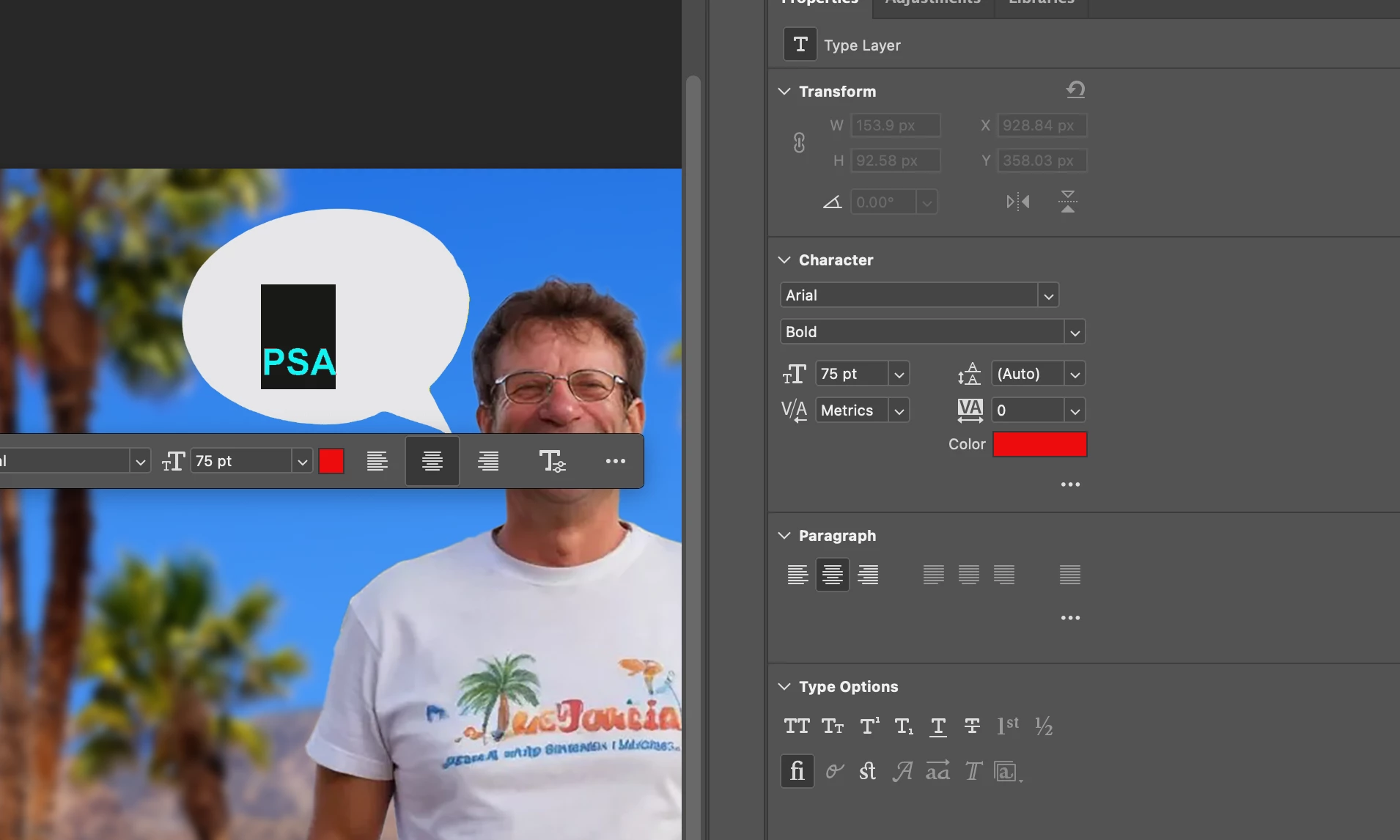
Task: Enable Superscript type option
Action: click(869, 726)
